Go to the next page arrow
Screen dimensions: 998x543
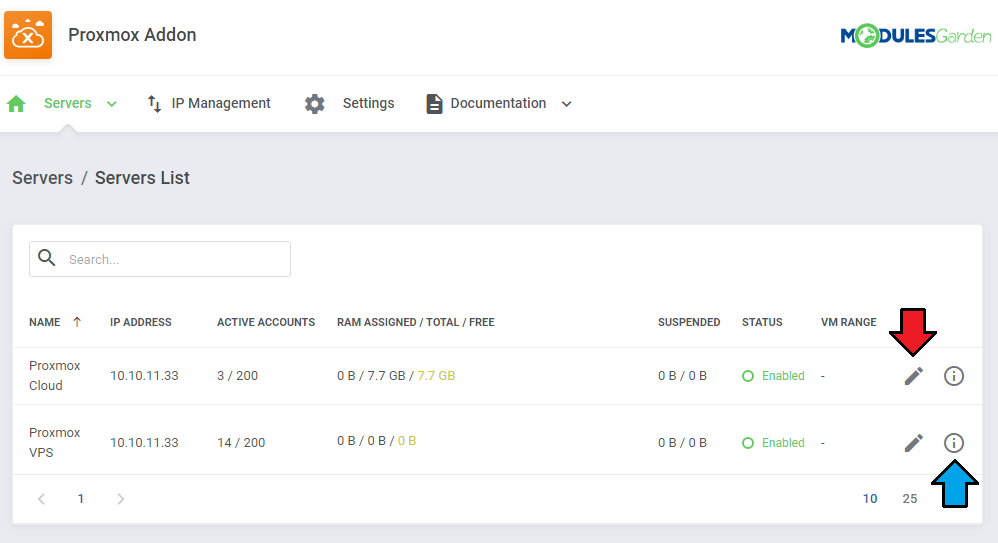pos(120,499)
